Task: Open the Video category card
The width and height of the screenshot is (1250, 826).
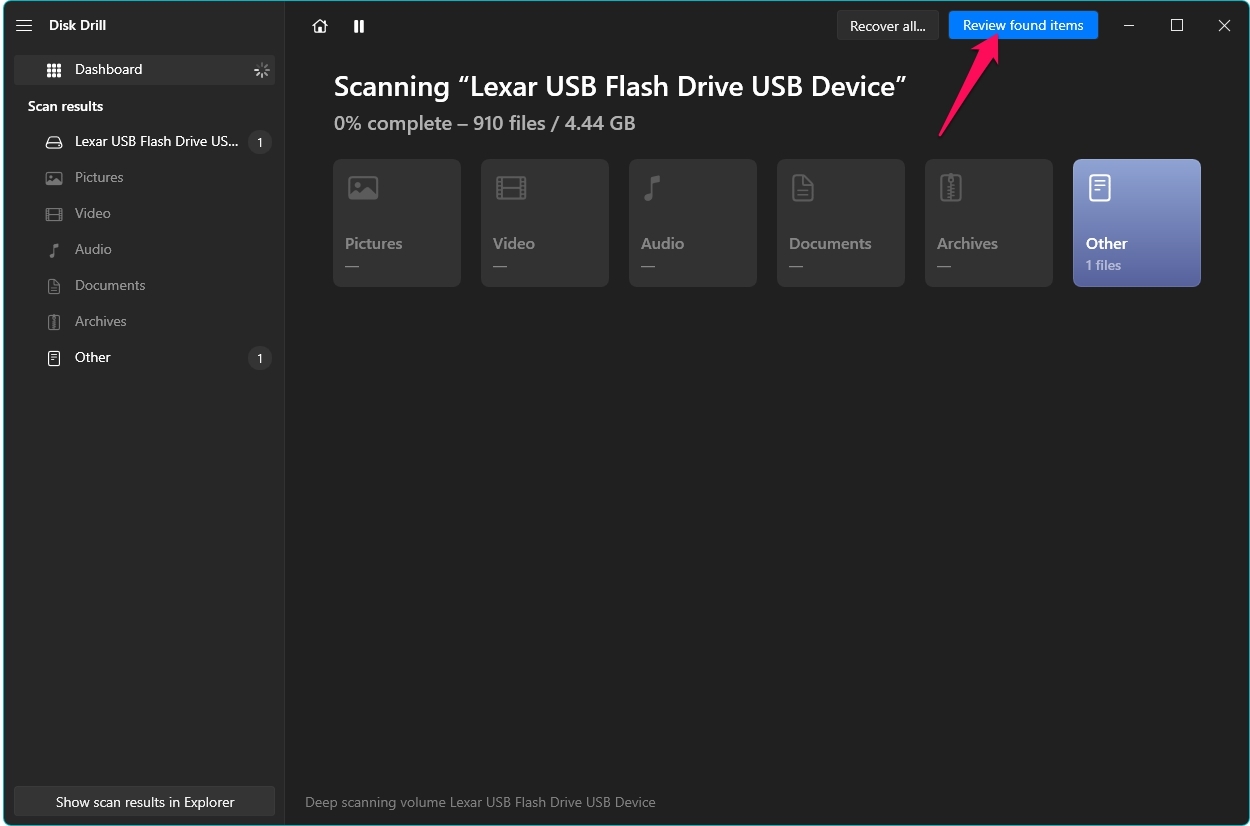Action: (545, 223)
